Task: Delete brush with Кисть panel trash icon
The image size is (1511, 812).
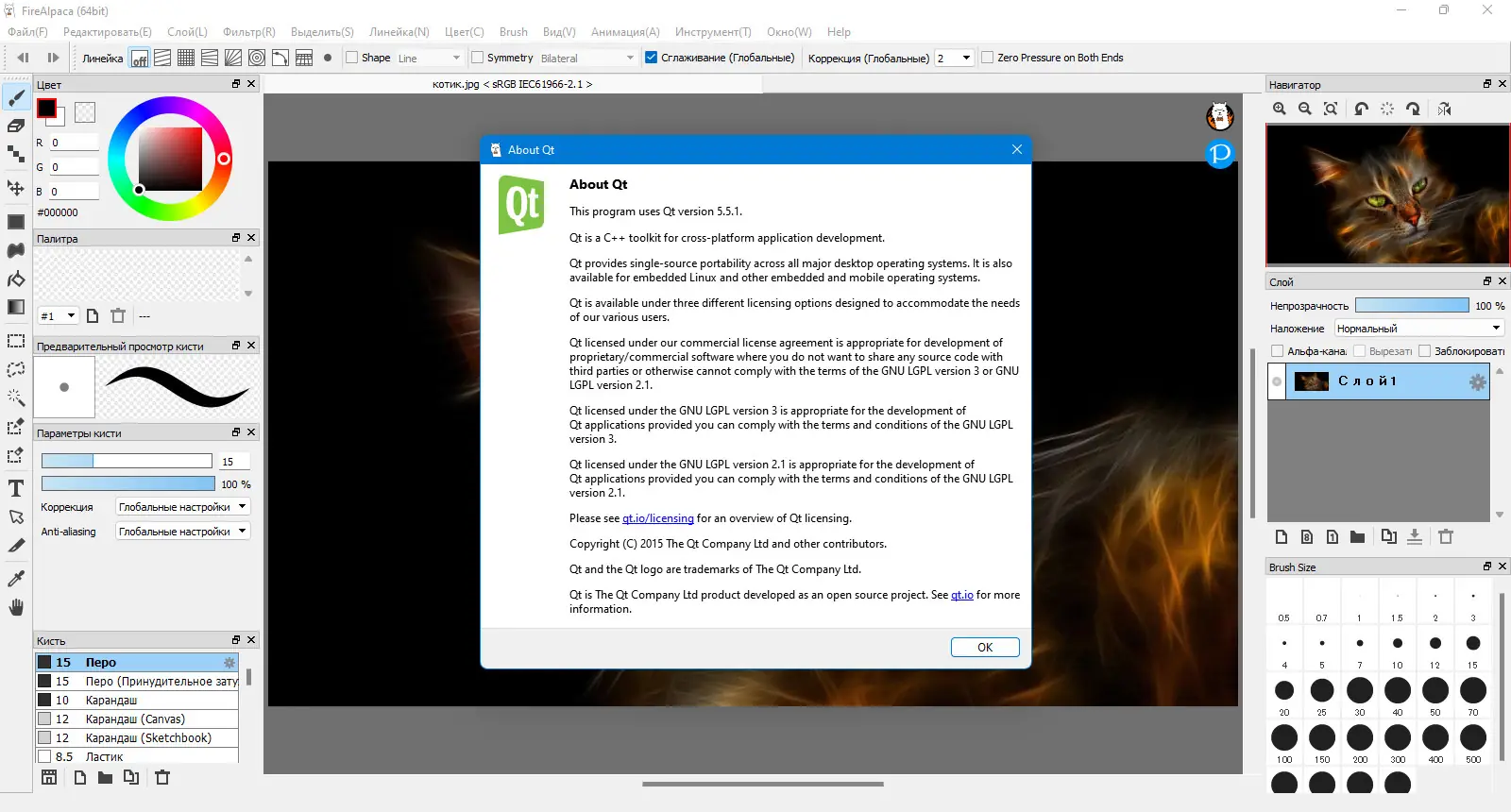Action: click(x=162, y=777)
